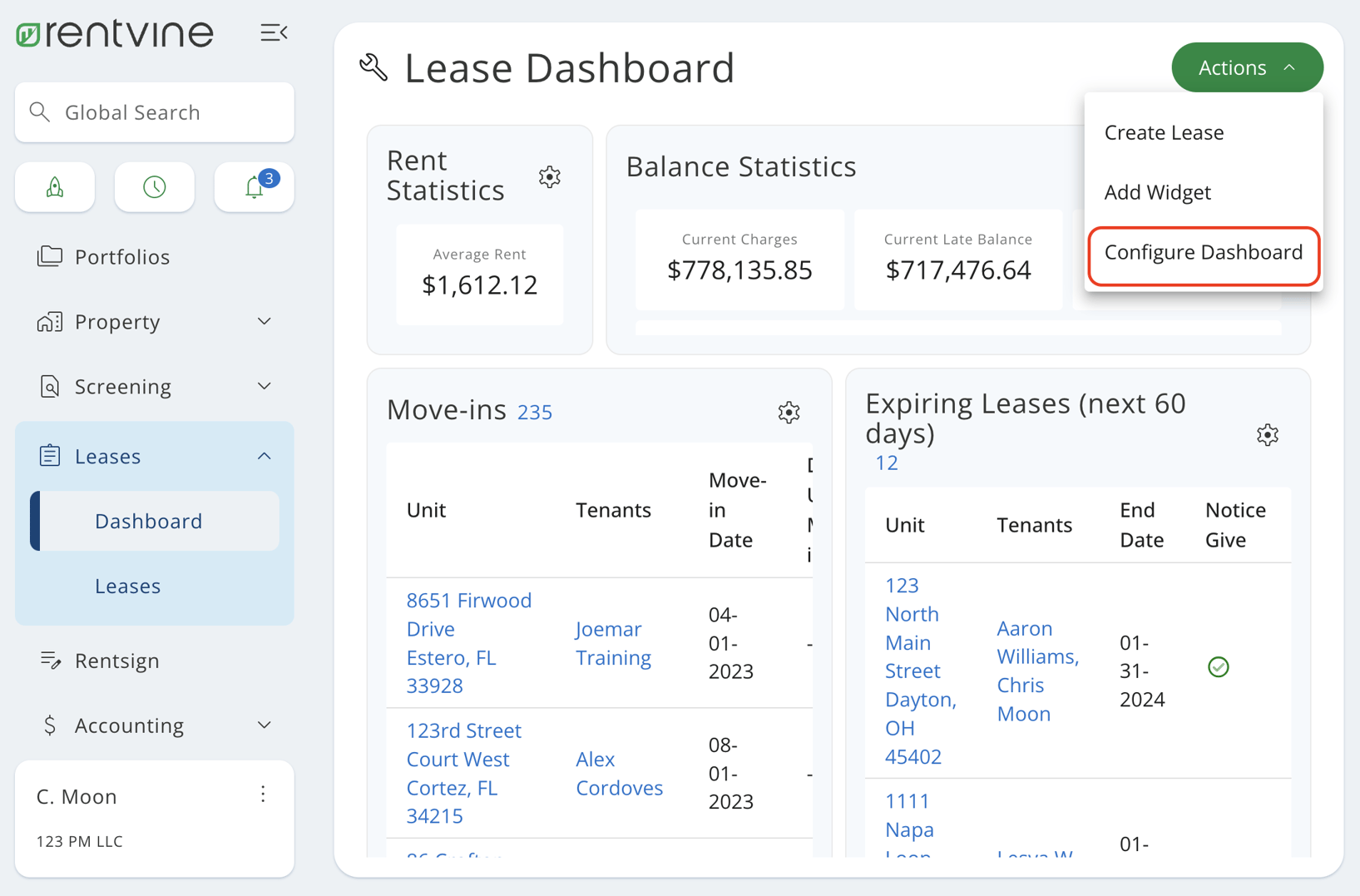Select Configure Dashboard from Actions menu
The width and height of the screenshot is (1360, 896).
(x=1203, y=252)
